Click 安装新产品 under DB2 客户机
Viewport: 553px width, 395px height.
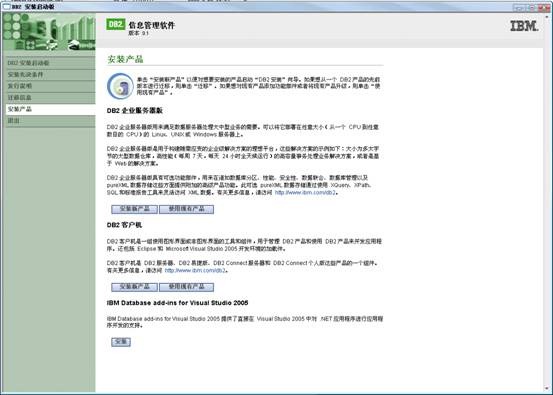pyautogui.click(x=134, y=287)
